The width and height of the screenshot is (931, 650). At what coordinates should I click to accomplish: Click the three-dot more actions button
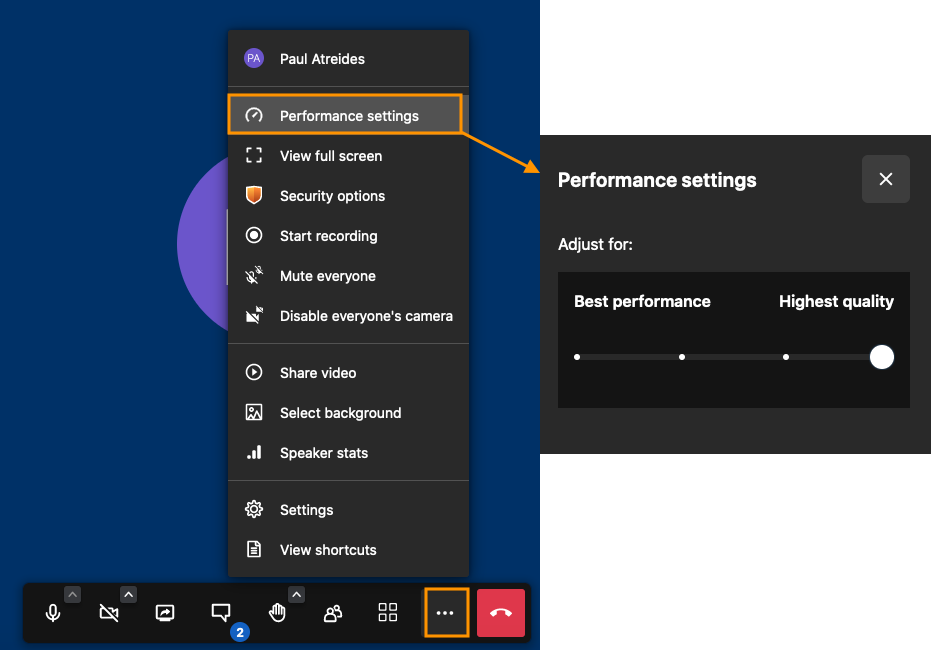tap(446, 613)
